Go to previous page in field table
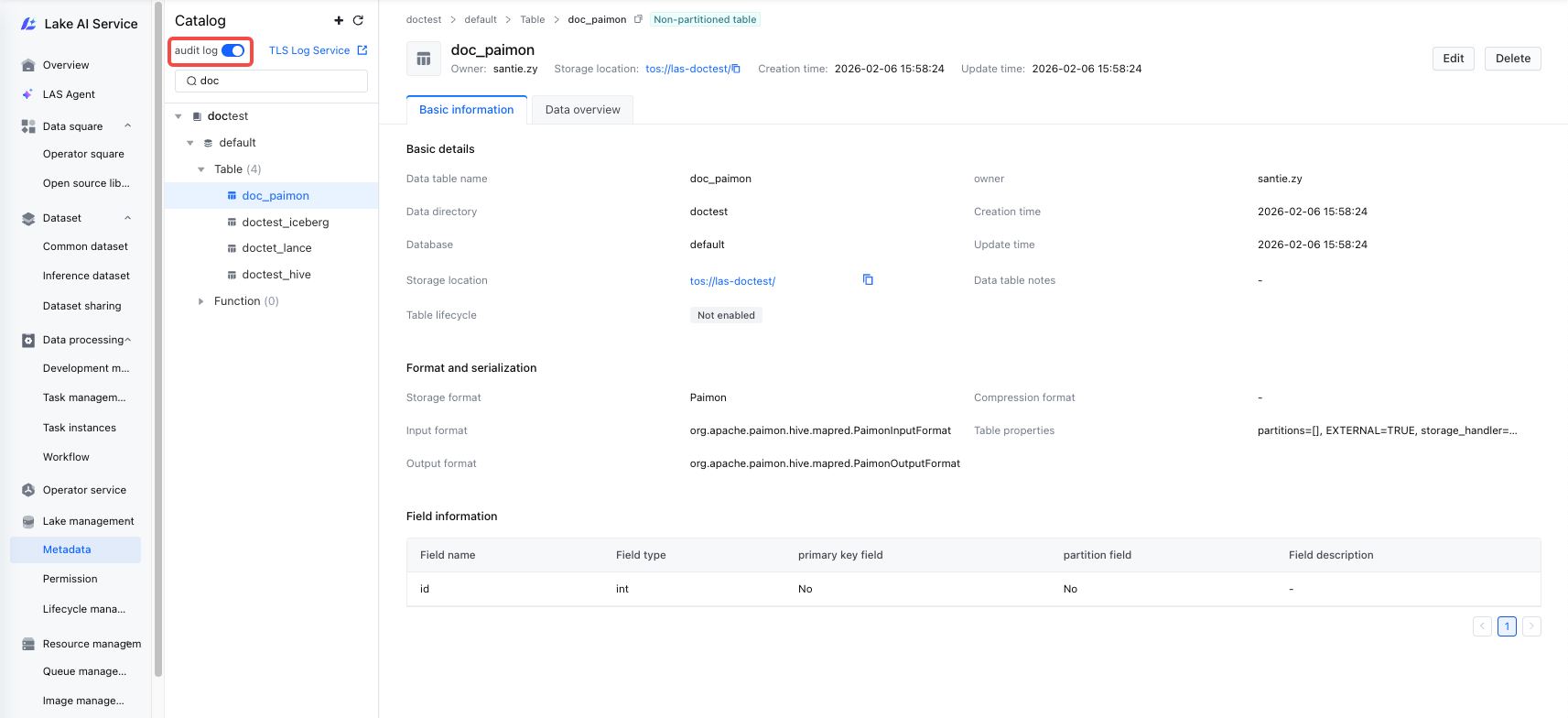Image resolution: width=1568 pixels, height=718 pixels. (1483, 626)
